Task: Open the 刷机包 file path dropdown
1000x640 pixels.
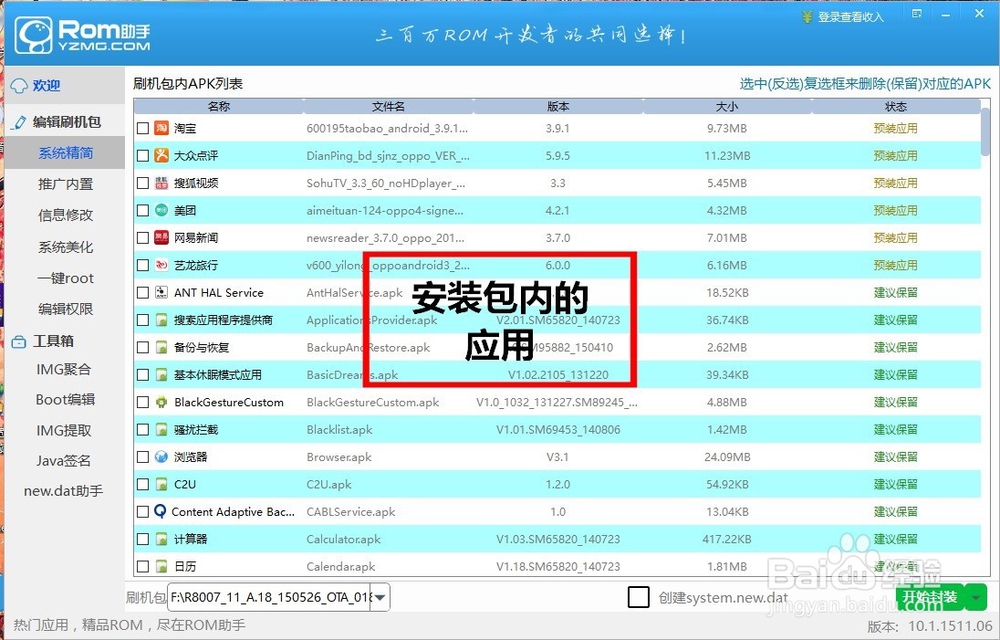Action: (x=379, y=597)
